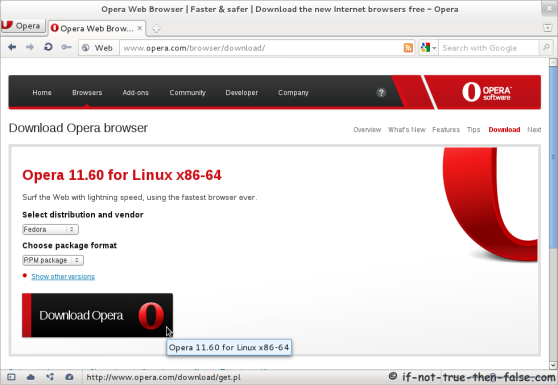Open a new tab with plus icon
Screen dimensions: 558x385
point(156,28)
